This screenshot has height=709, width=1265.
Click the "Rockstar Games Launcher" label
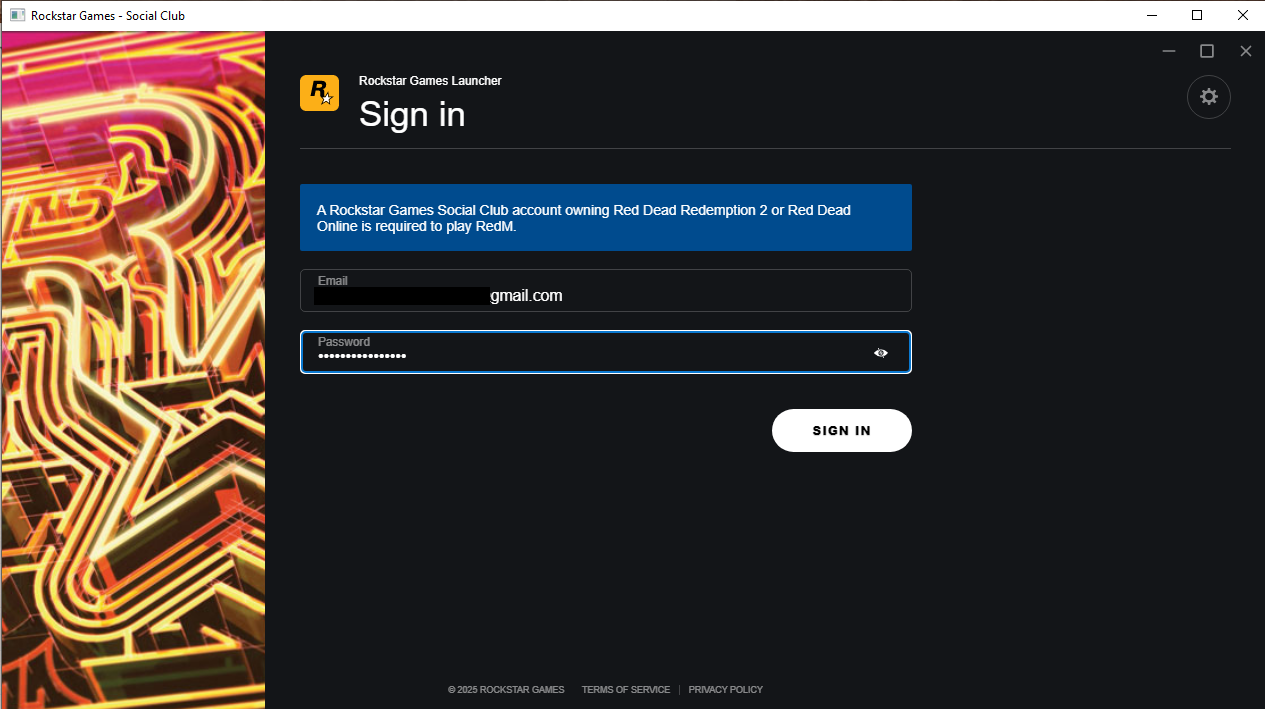(x=430, y=81)
